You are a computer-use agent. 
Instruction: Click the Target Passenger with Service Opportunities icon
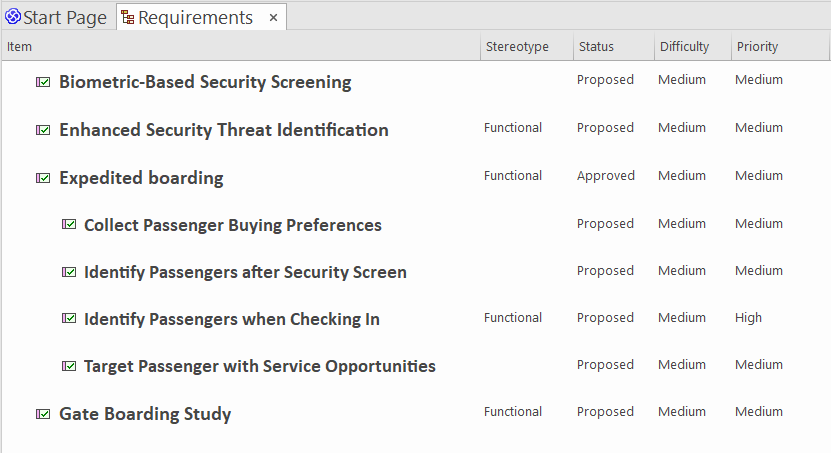tap(69, 366)
